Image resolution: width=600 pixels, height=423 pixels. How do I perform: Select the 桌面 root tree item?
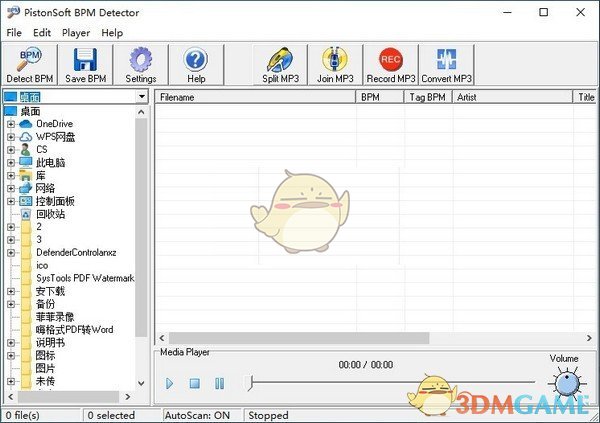tap(30, 111)
